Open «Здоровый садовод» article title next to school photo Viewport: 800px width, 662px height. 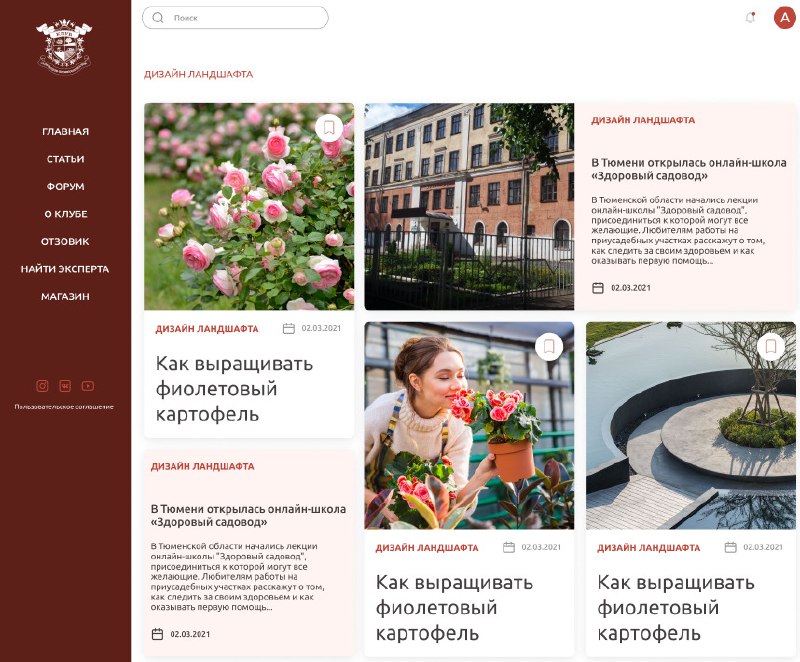coord(689,169)
